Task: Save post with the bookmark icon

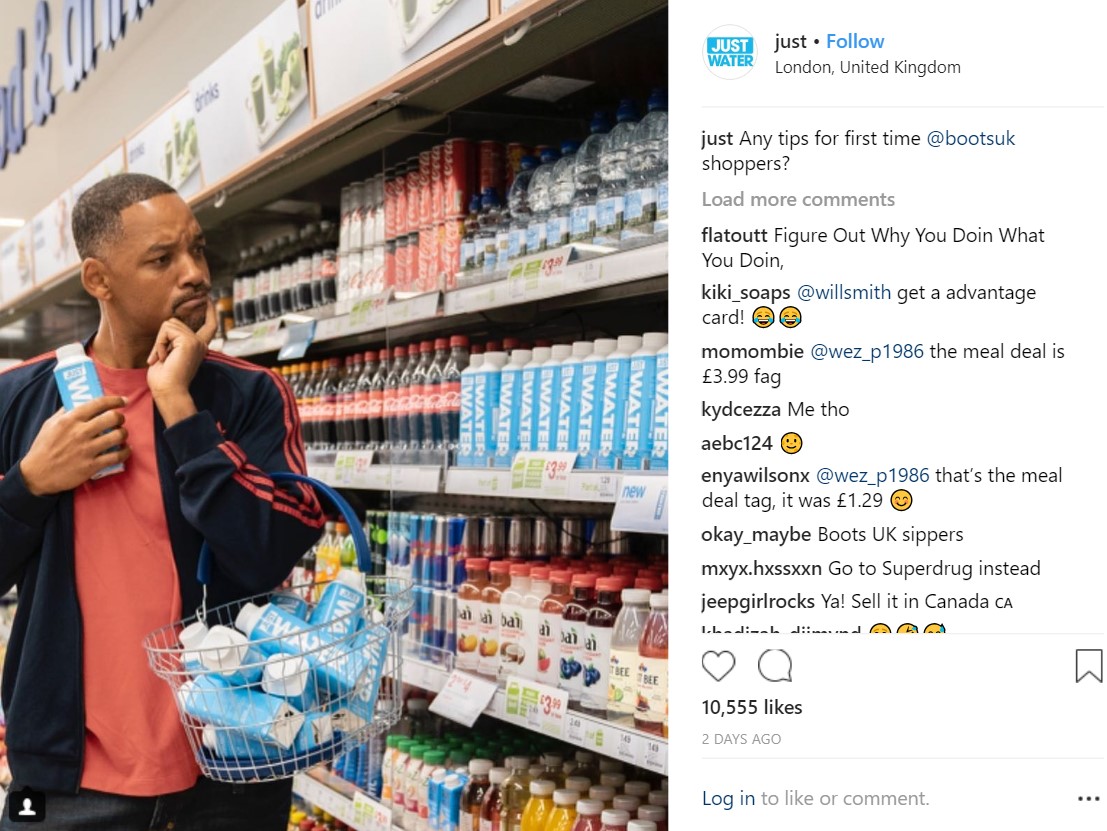Action: (x=1089, y=666)
